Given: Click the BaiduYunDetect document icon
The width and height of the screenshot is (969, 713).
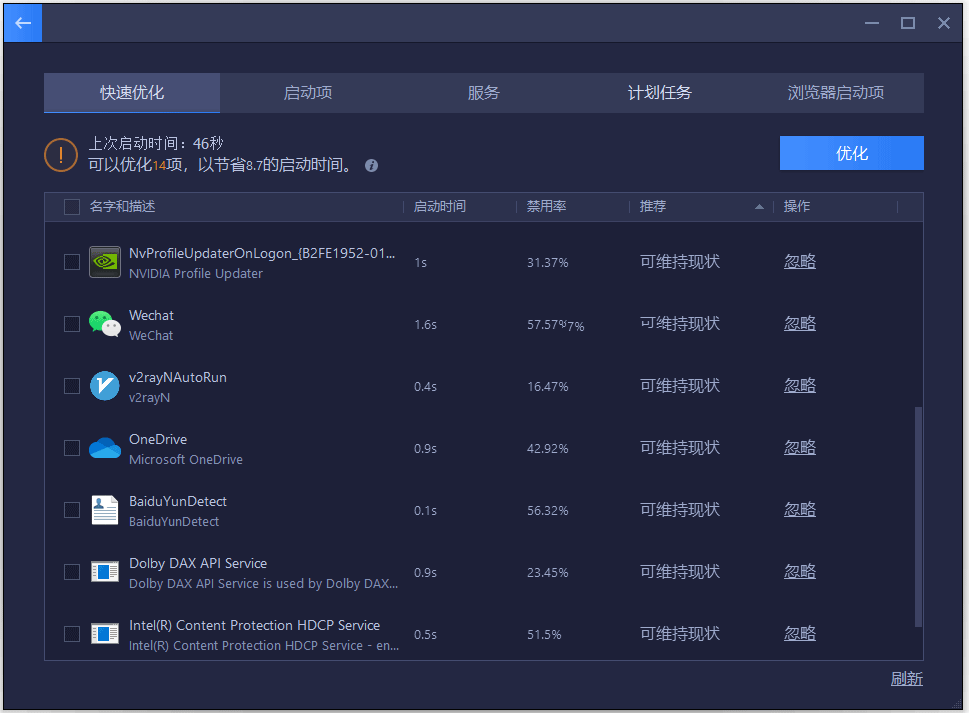Looking at the screenshot, I should pos(104,510).
